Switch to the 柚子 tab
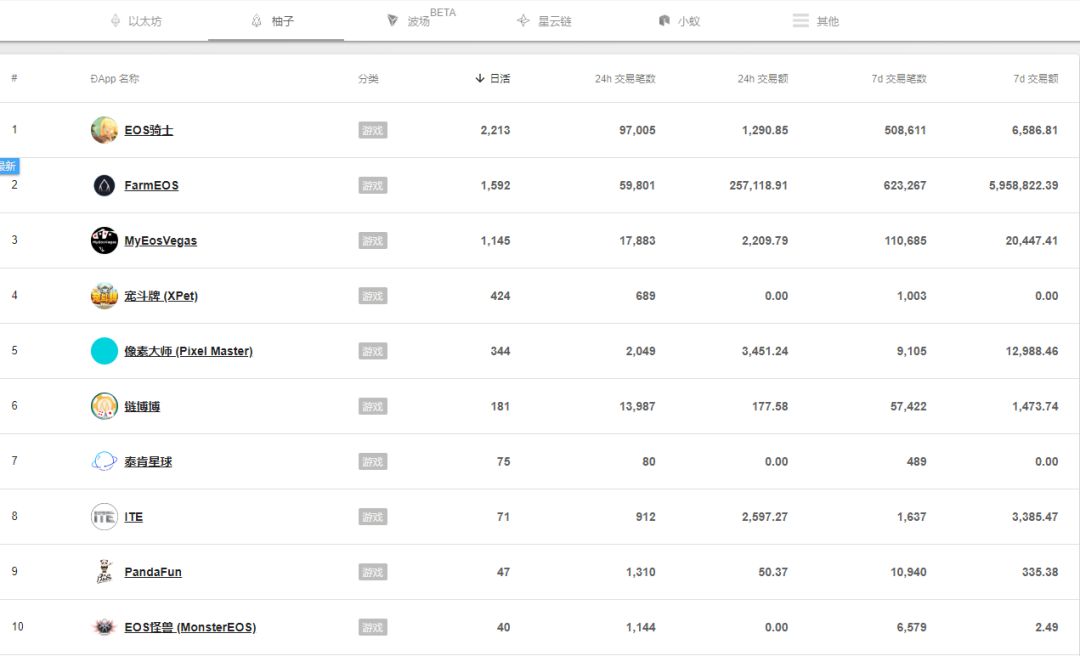The height and width of the screenshot is (656, 1080). 276,21
